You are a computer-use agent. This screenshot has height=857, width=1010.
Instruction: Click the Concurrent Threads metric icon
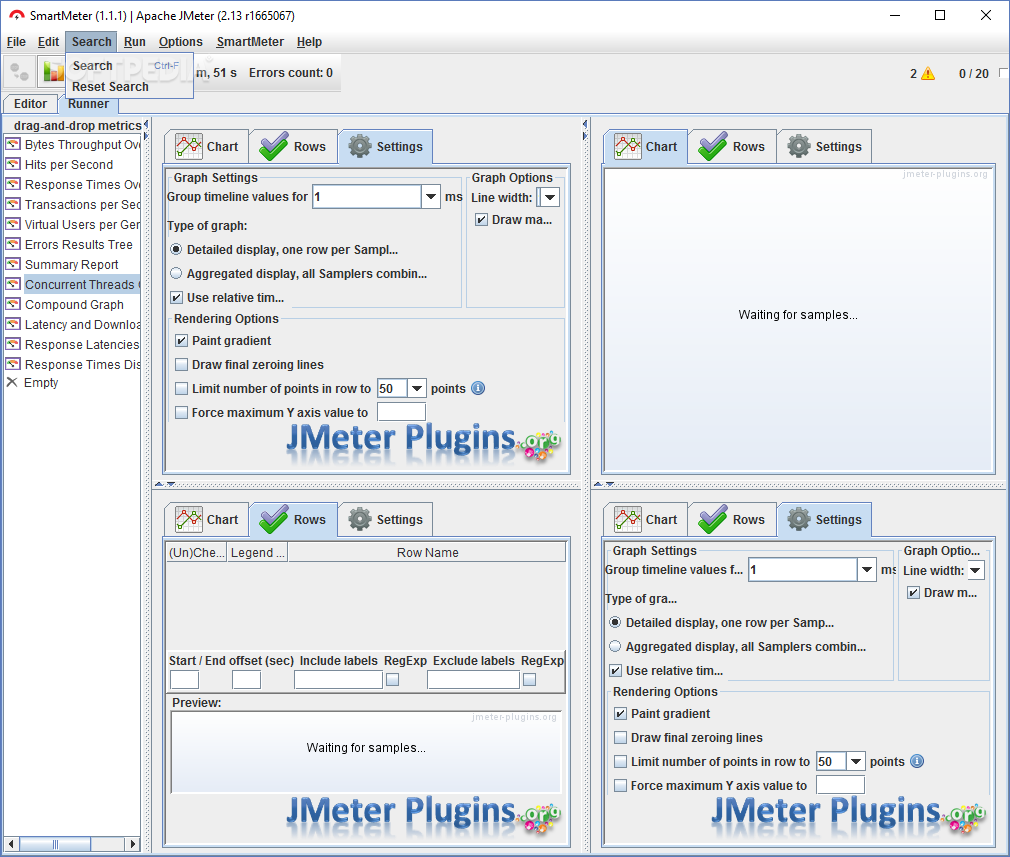click(13, 284)
